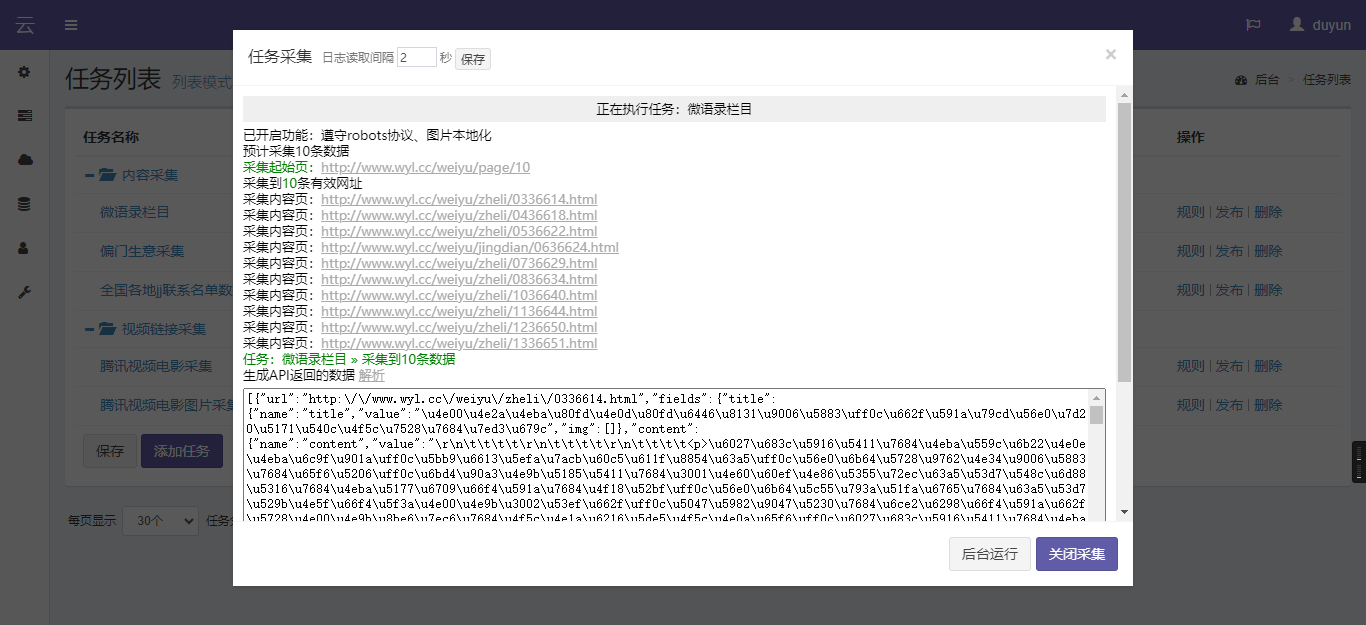Viewport: 1366px width, 625px height.
Task: Open the 30个 per-page dropdown
Action: tap(160, 520)
